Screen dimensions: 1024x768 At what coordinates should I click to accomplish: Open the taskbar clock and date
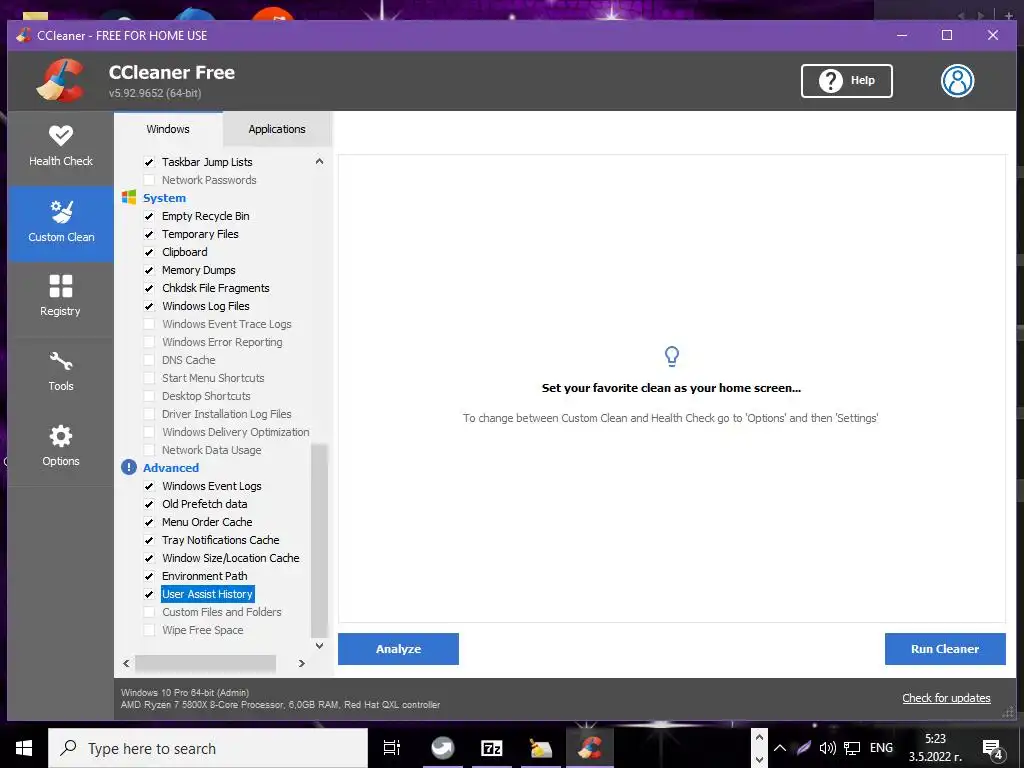935,748
